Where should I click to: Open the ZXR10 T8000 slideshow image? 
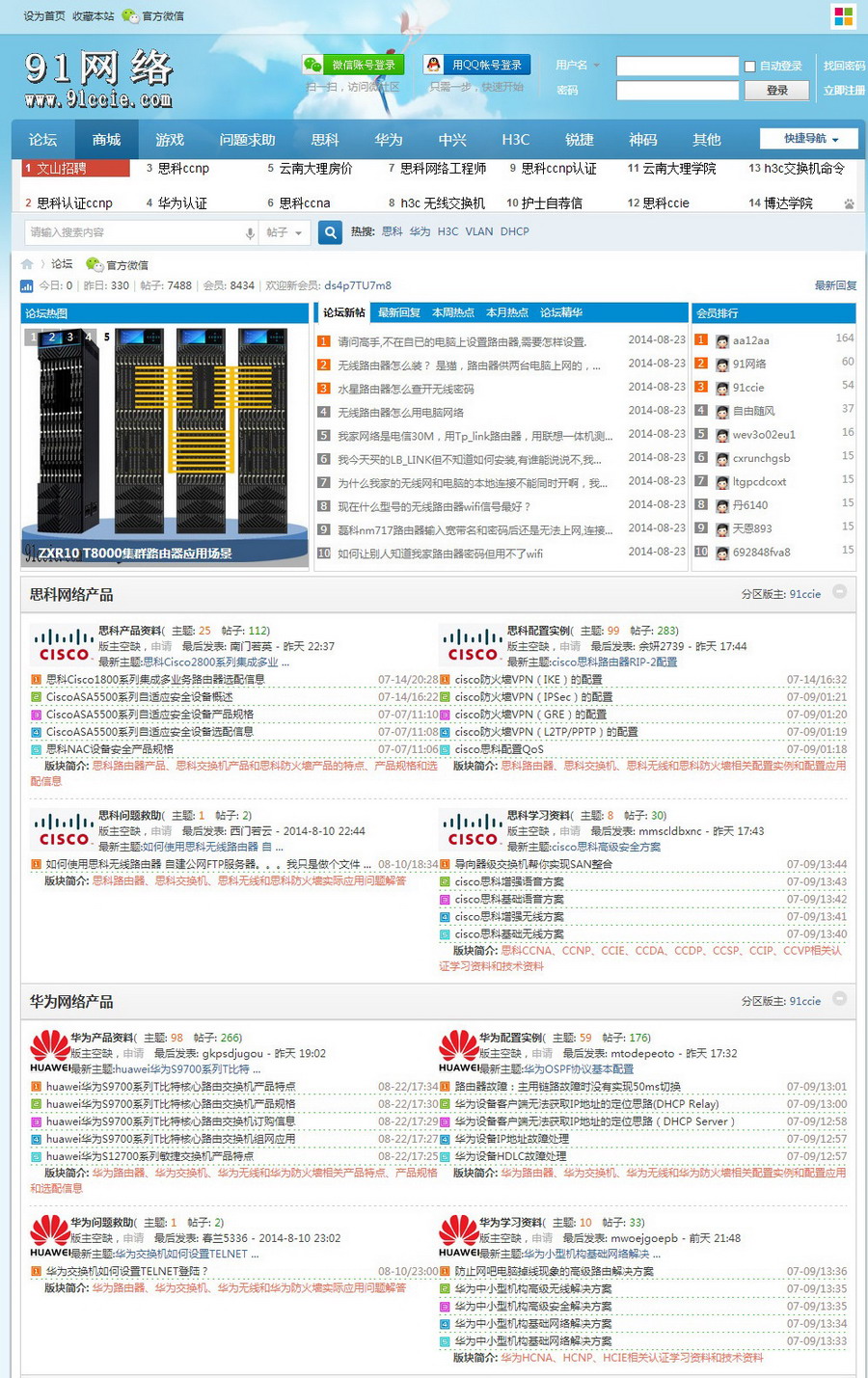pyautogui.click(x=165, y=446)
